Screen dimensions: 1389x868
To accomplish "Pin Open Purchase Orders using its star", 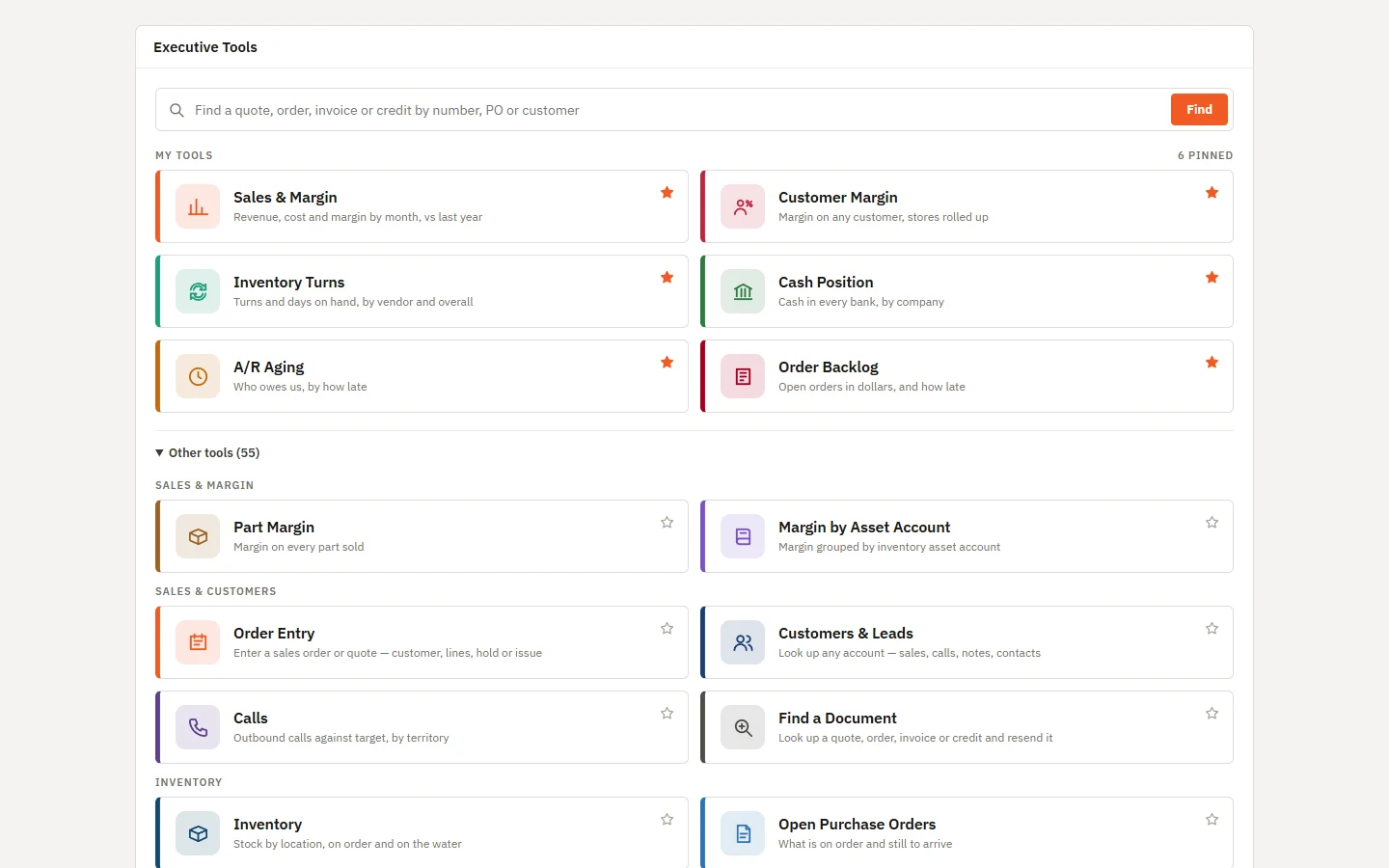I will 1212,820.
